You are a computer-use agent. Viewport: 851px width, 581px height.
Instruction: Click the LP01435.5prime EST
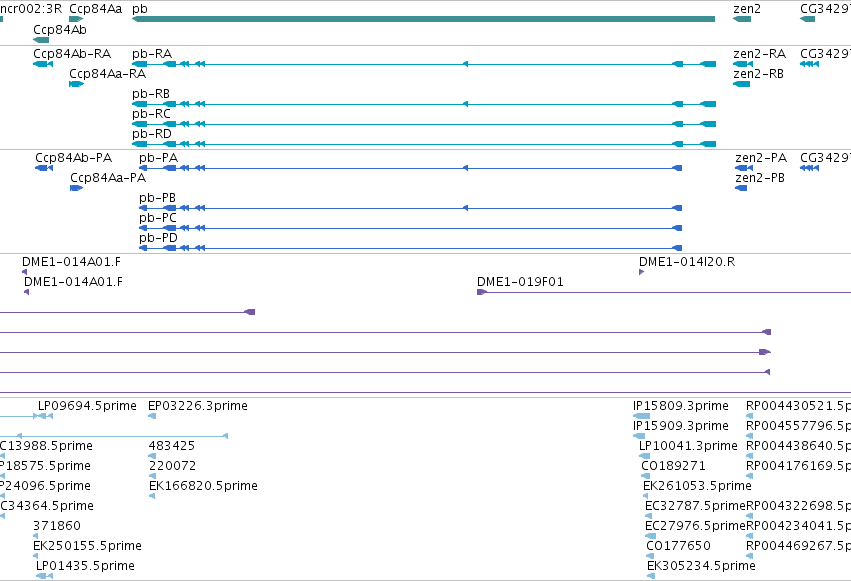pos(45,576)
